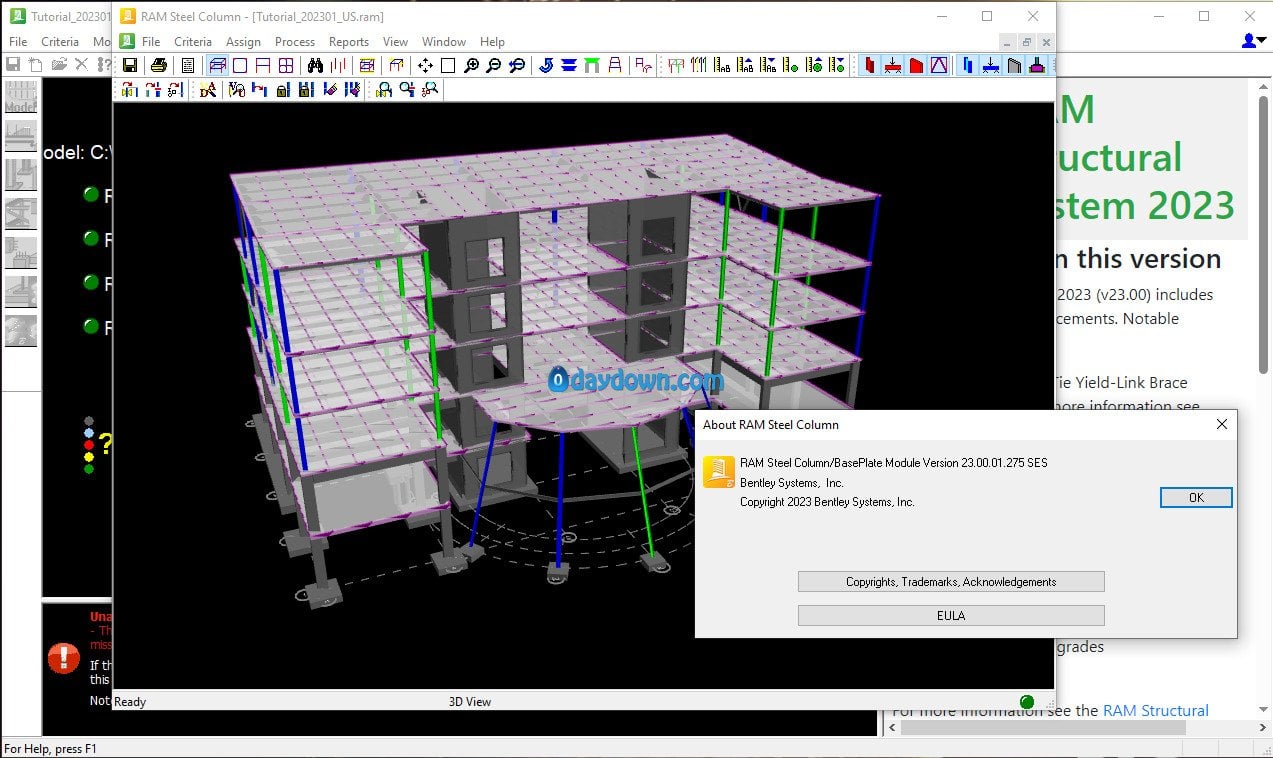Click the Save floppy icon in RAM Steel Column toolbar
The width and height of the screenshot is (1273, 758).
coord(129,65)
